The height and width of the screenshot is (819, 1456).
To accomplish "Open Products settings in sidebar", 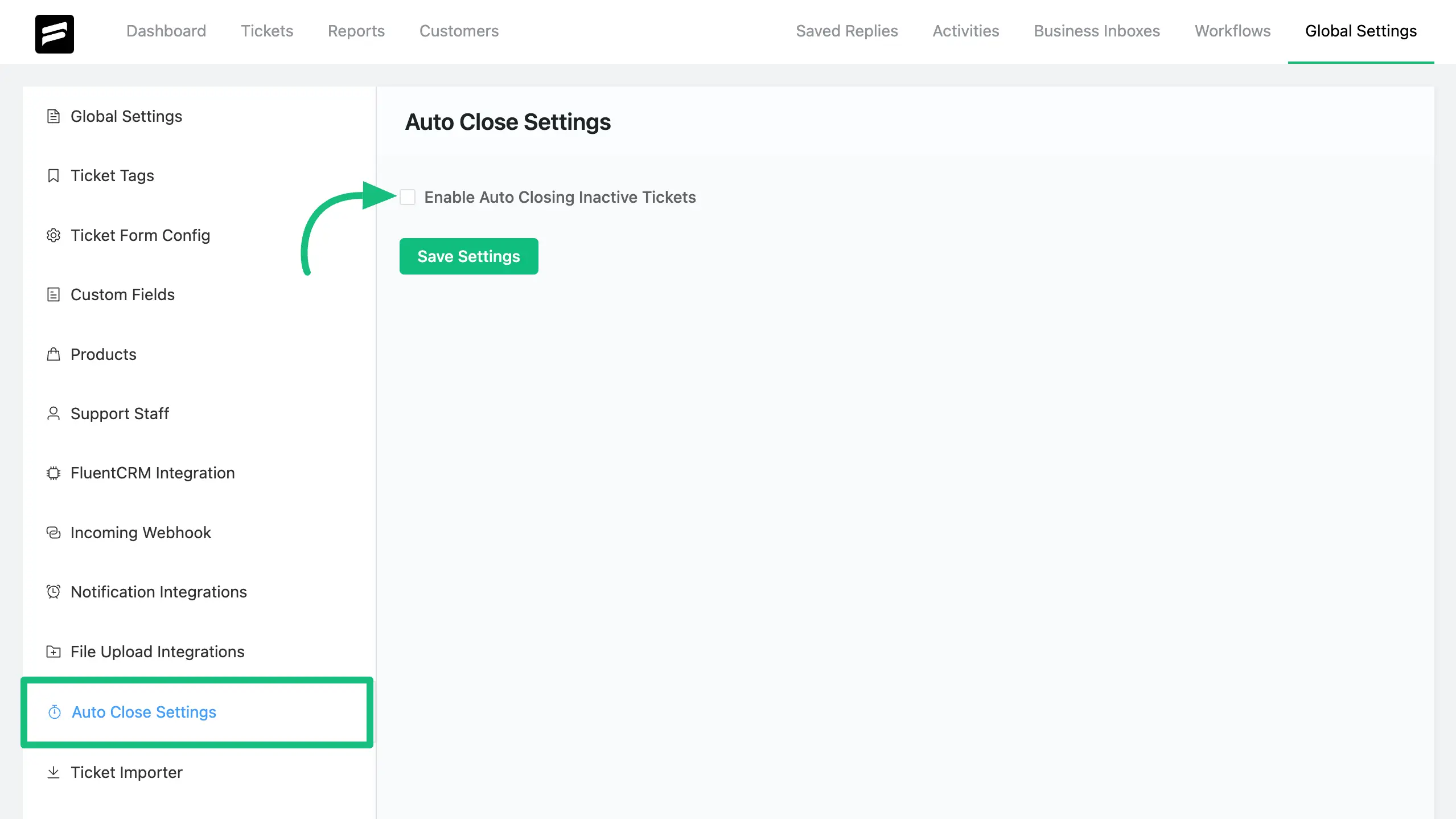I will (199, 354).
